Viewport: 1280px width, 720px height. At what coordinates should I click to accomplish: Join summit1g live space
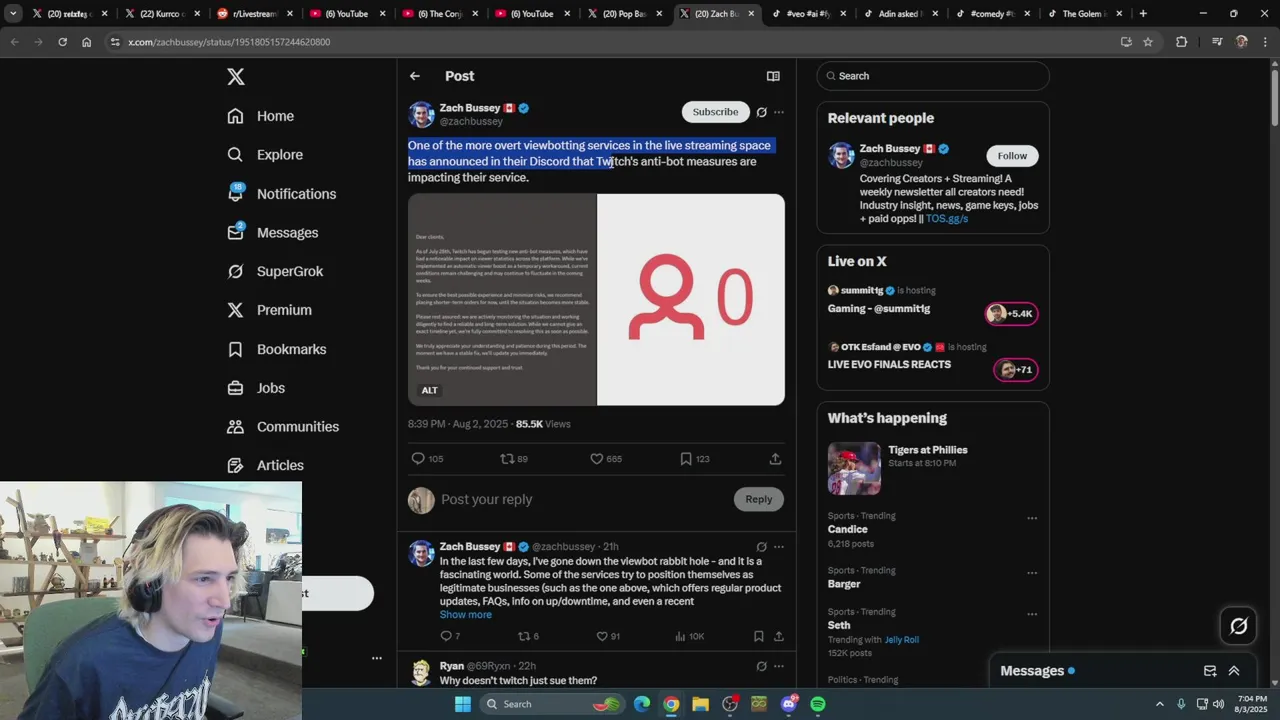click(x=933, y=301)
